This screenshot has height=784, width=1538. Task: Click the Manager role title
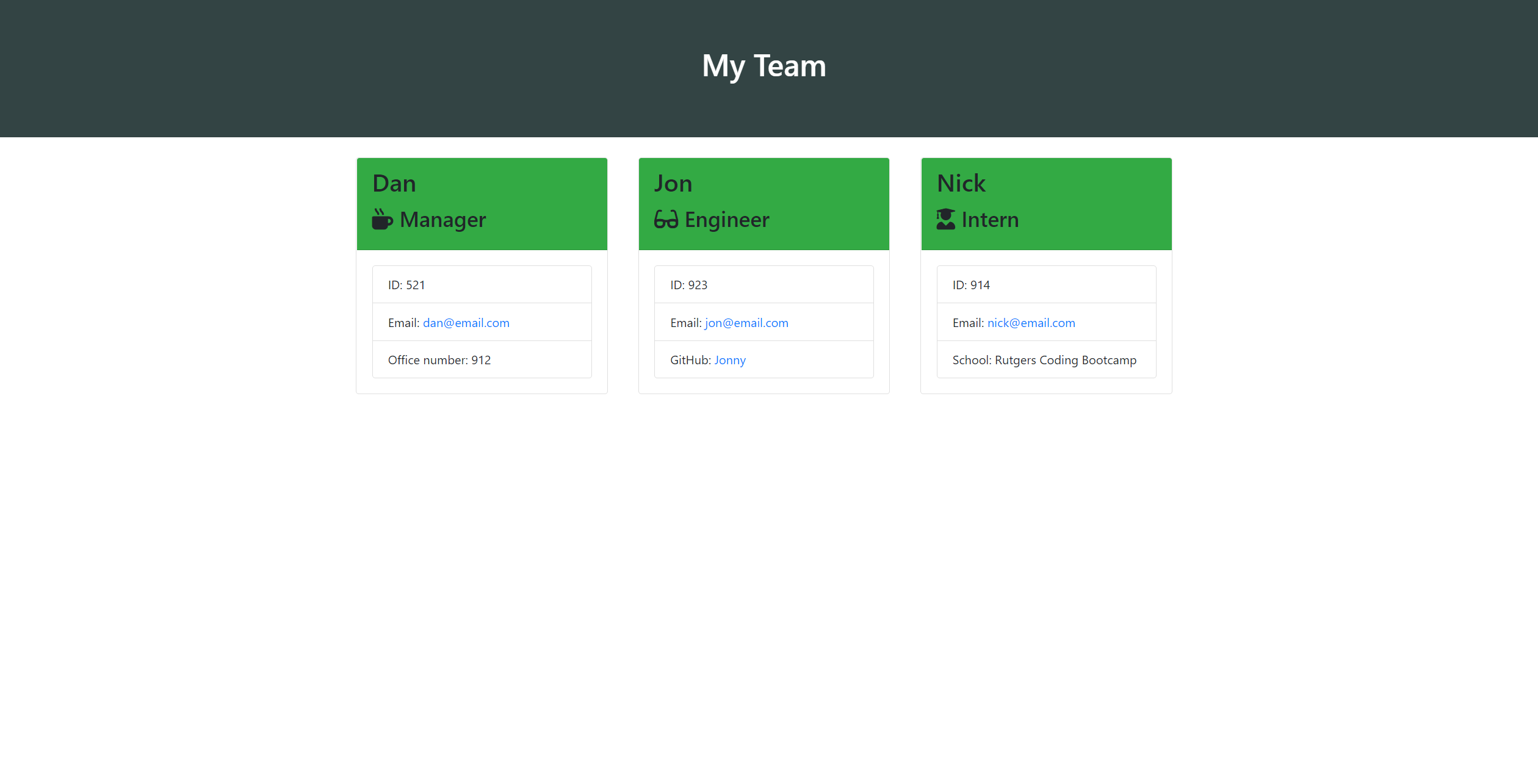pyautogui.click(x=443, y=220)
